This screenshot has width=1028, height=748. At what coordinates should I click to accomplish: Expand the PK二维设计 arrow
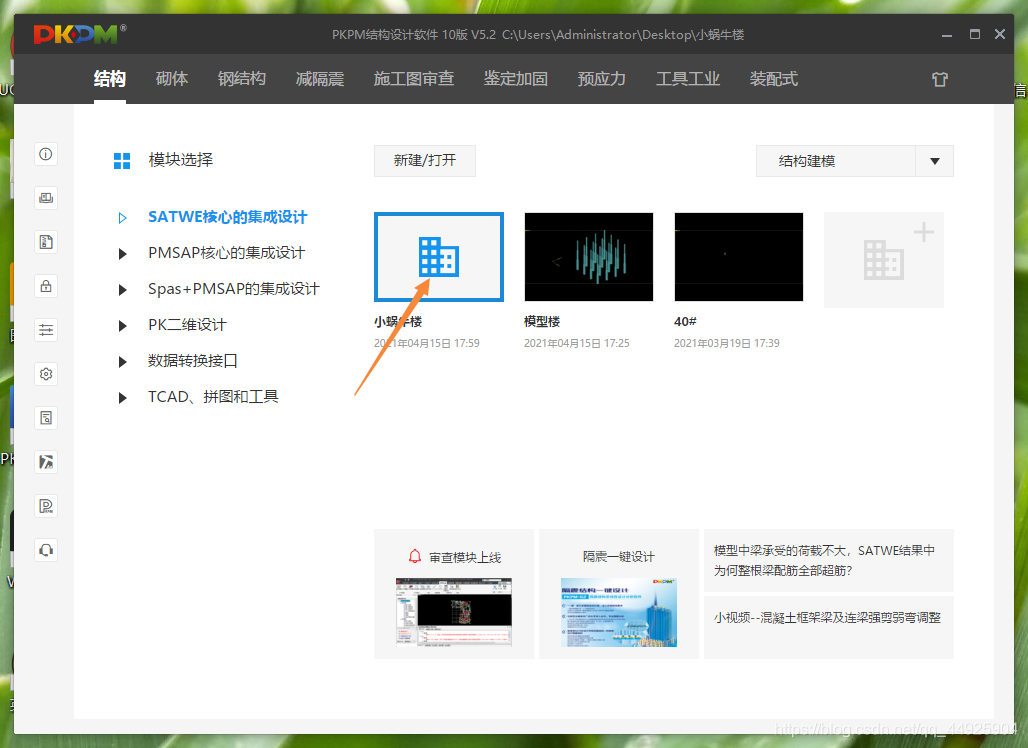(123, 326)
